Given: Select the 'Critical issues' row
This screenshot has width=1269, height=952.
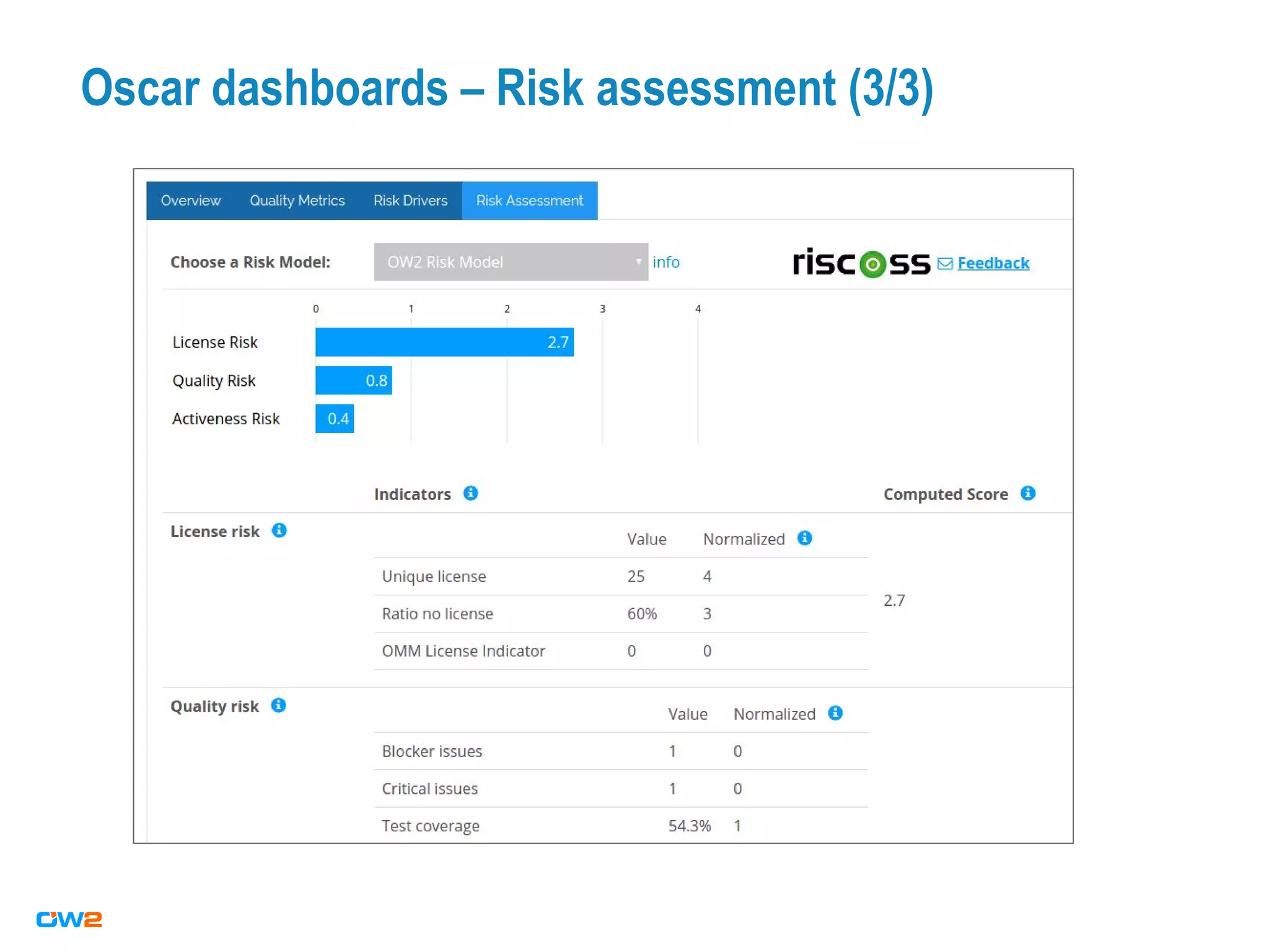Looking at the screenshot, I should coord(621,788).
